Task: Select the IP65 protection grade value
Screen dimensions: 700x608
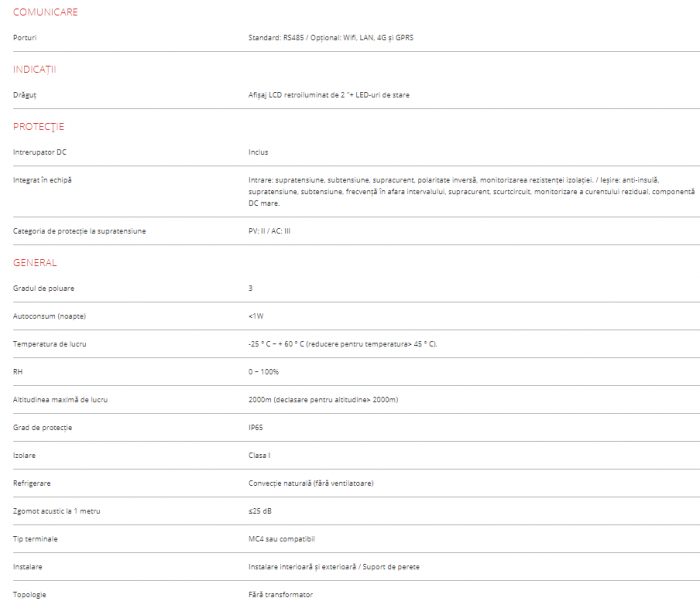Action: click(x=257, y=427)
